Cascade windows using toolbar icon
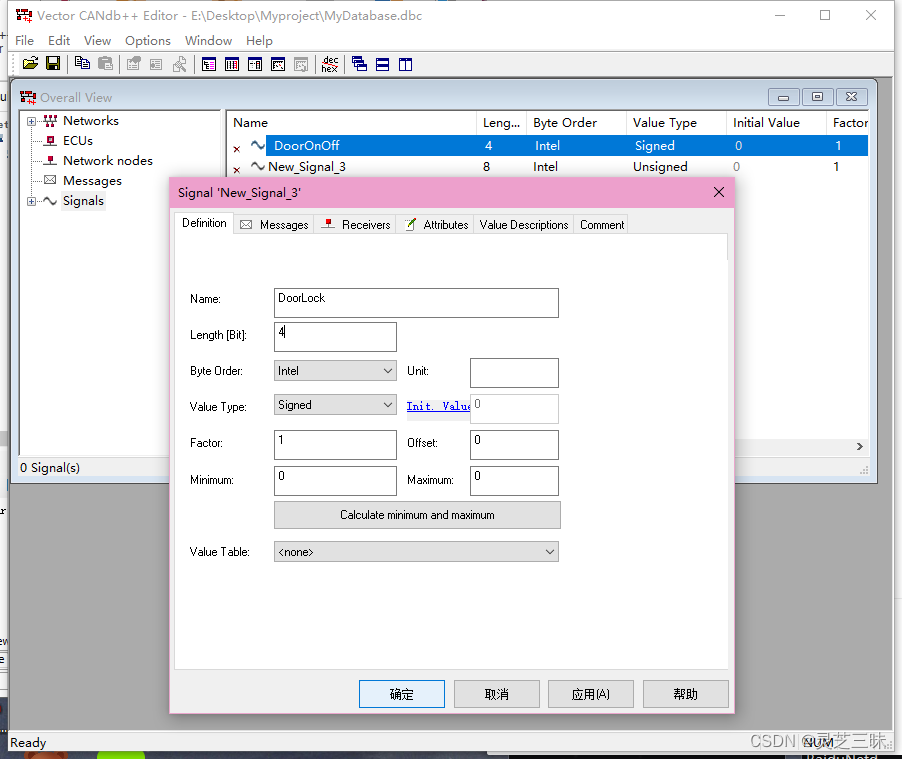Image resolution: width=902 pixels, height=759 pixels. coord(360,64)
